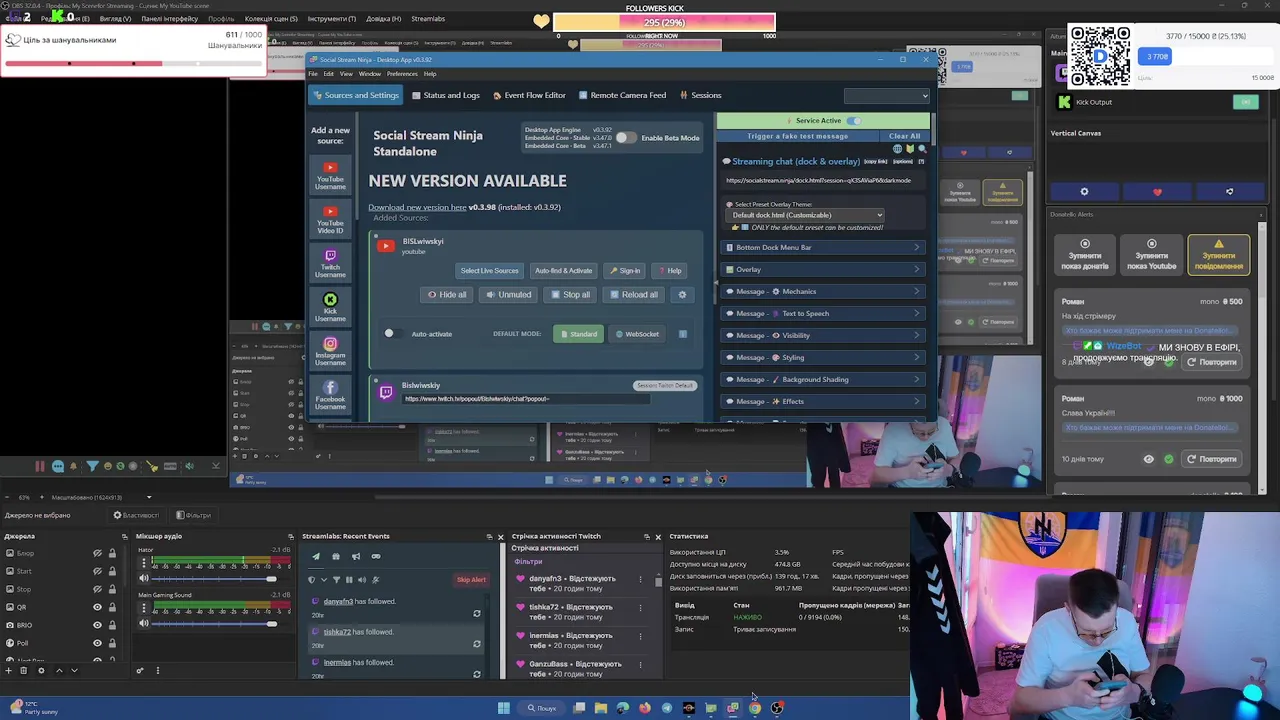Open Windows Start menu
Image resolution: width=1280 pixels, height=720 pixels.
504,708
